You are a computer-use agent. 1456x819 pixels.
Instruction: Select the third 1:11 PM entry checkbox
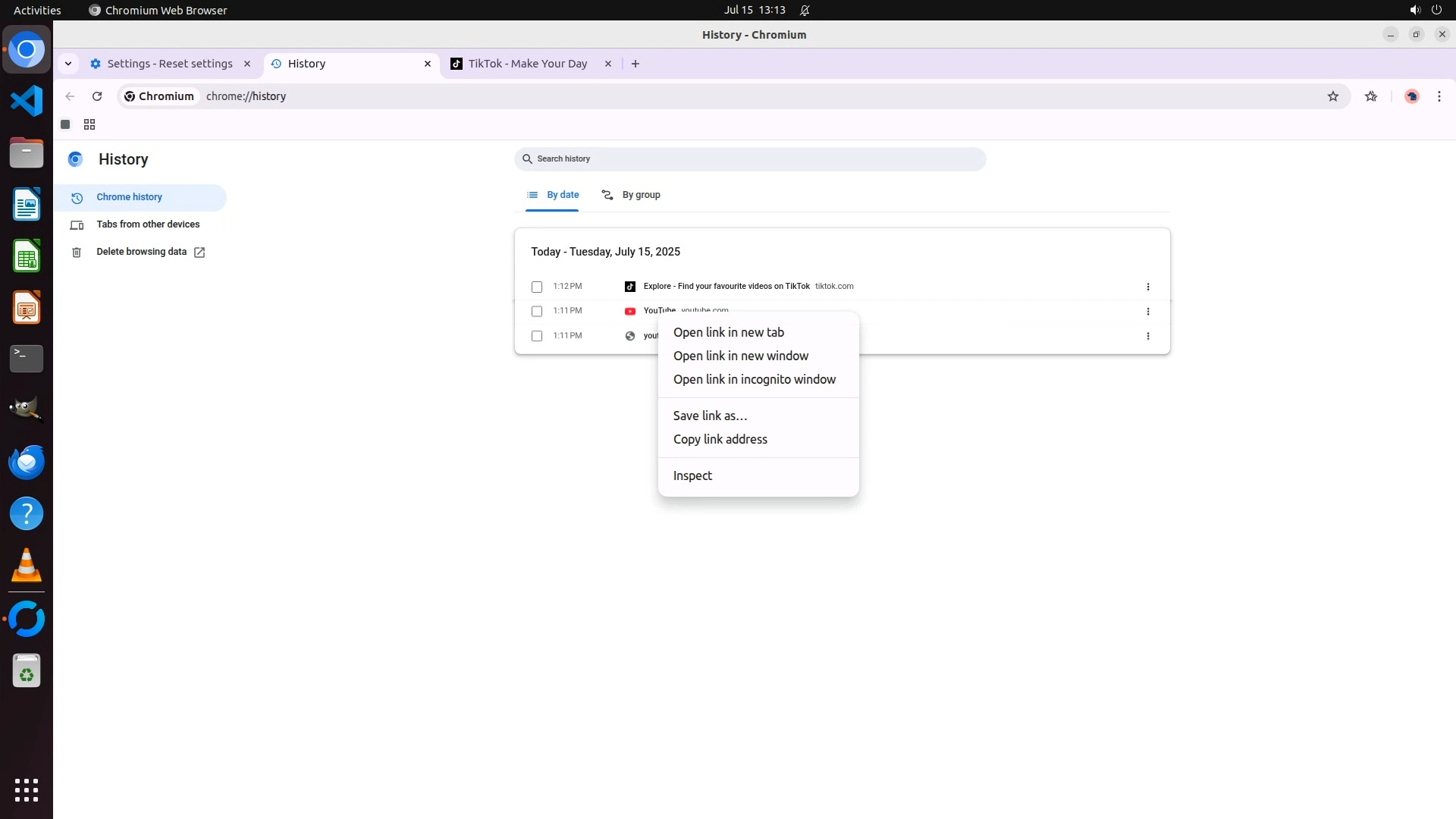tap(537, 336)
